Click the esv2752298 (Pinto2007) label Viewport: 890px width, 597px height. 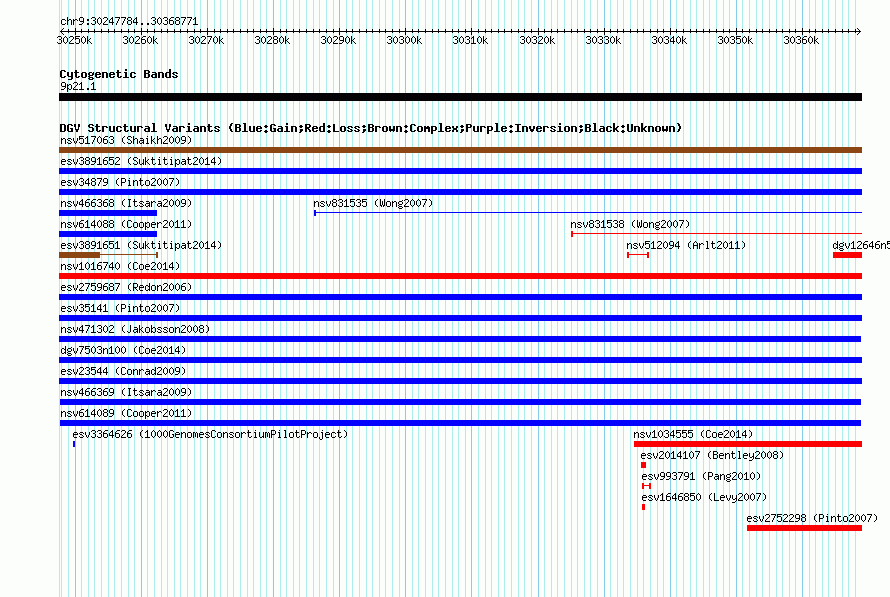(812, 518)
